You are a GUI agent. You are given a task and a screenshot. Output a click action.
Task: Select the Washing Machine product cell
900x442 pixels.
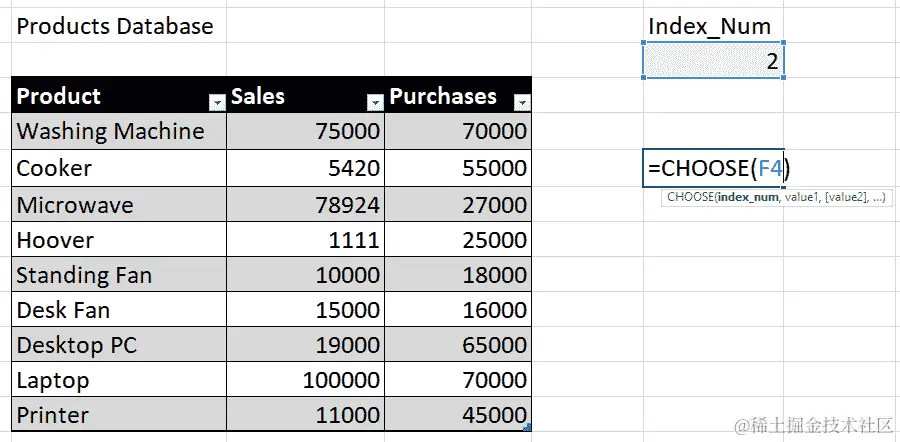tap(111, 131)
